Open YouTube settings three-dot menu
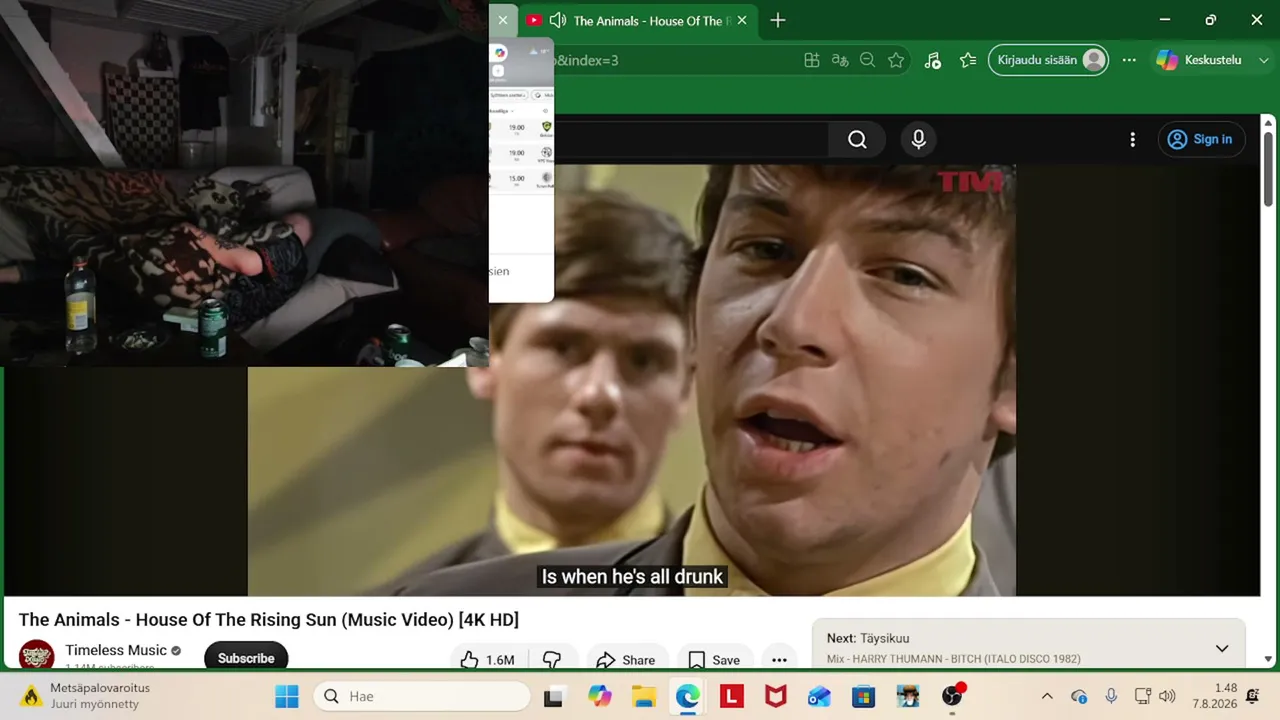 coord(1132,140)
